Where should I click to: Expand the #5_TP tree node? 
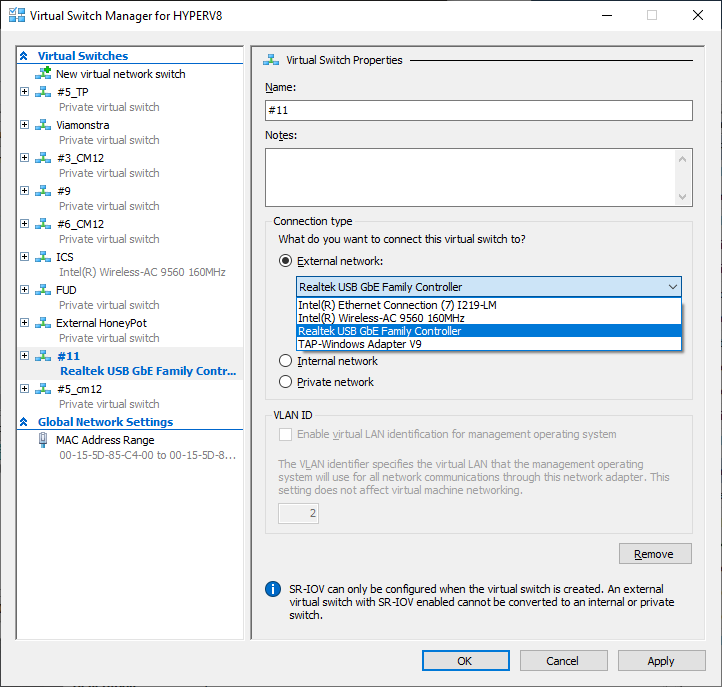click(x=24, y=92)
